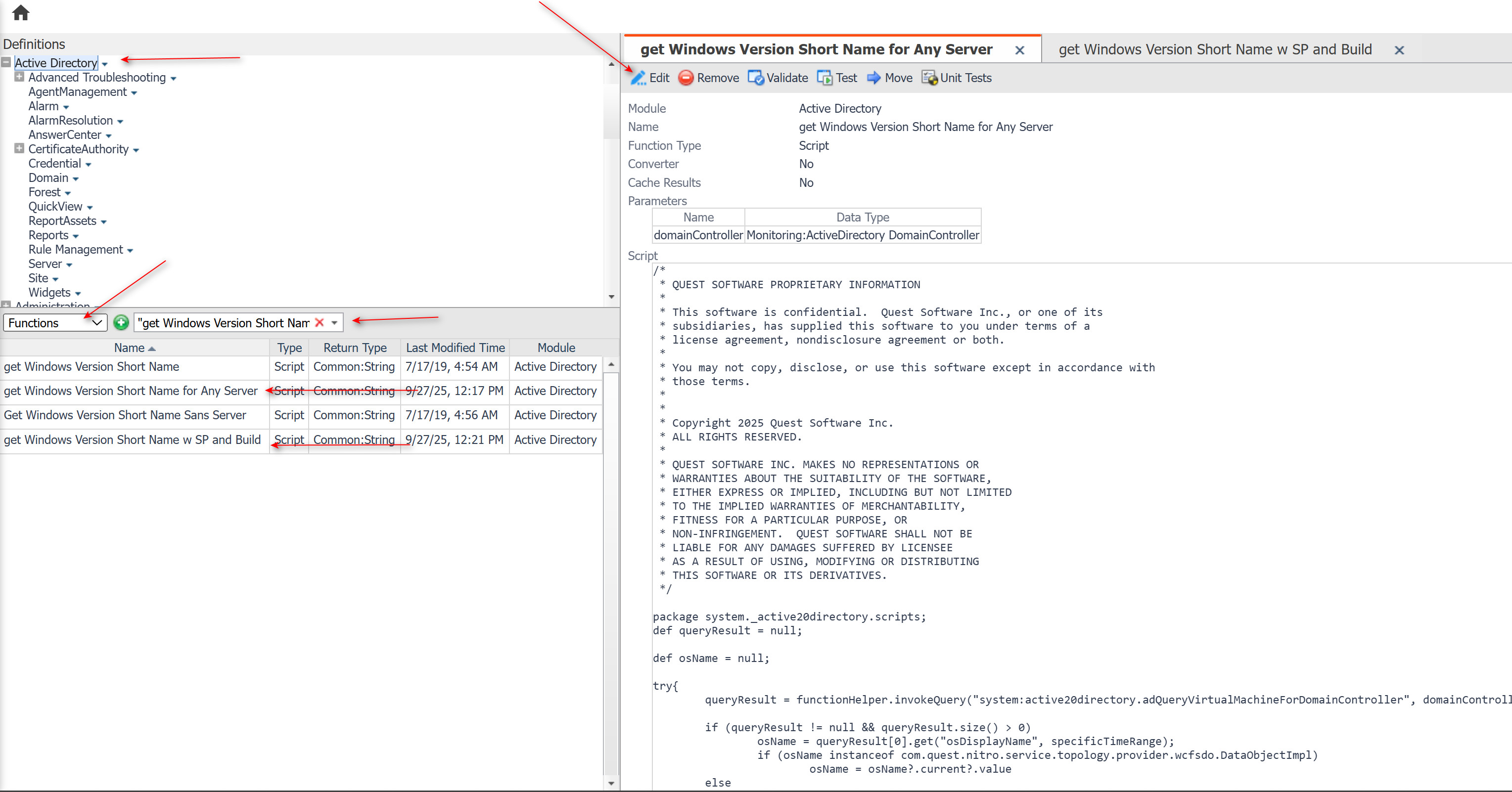
Task: Clear the search filter red X
Action: click(x=320, y=323)
